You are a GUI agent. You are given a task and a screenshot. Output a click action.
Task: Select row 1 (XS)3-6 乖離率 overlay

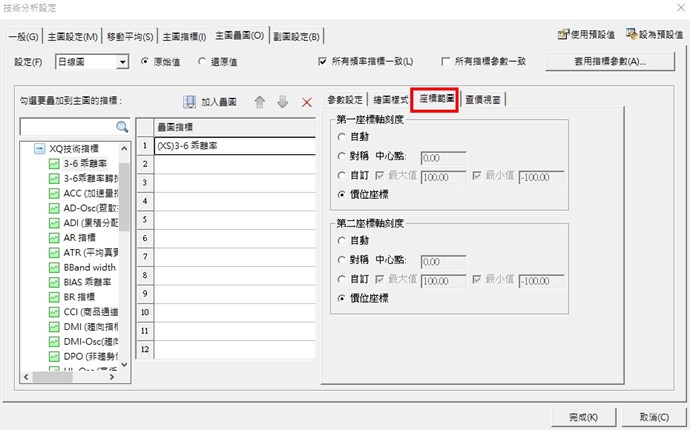235,146
